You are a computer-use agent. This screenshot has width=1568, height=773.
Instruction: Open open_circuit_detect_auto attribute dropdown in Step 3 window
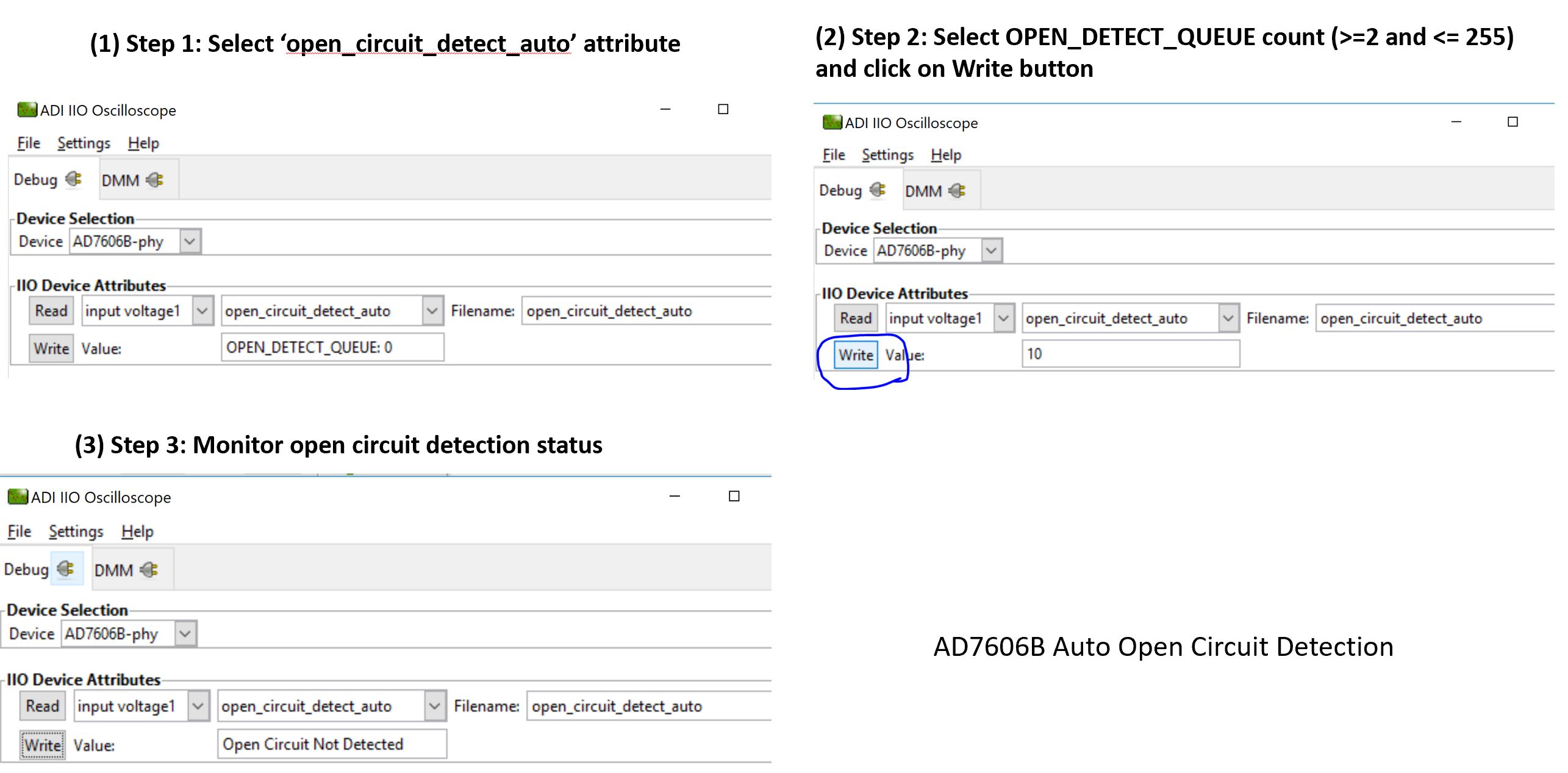[332, 706]
